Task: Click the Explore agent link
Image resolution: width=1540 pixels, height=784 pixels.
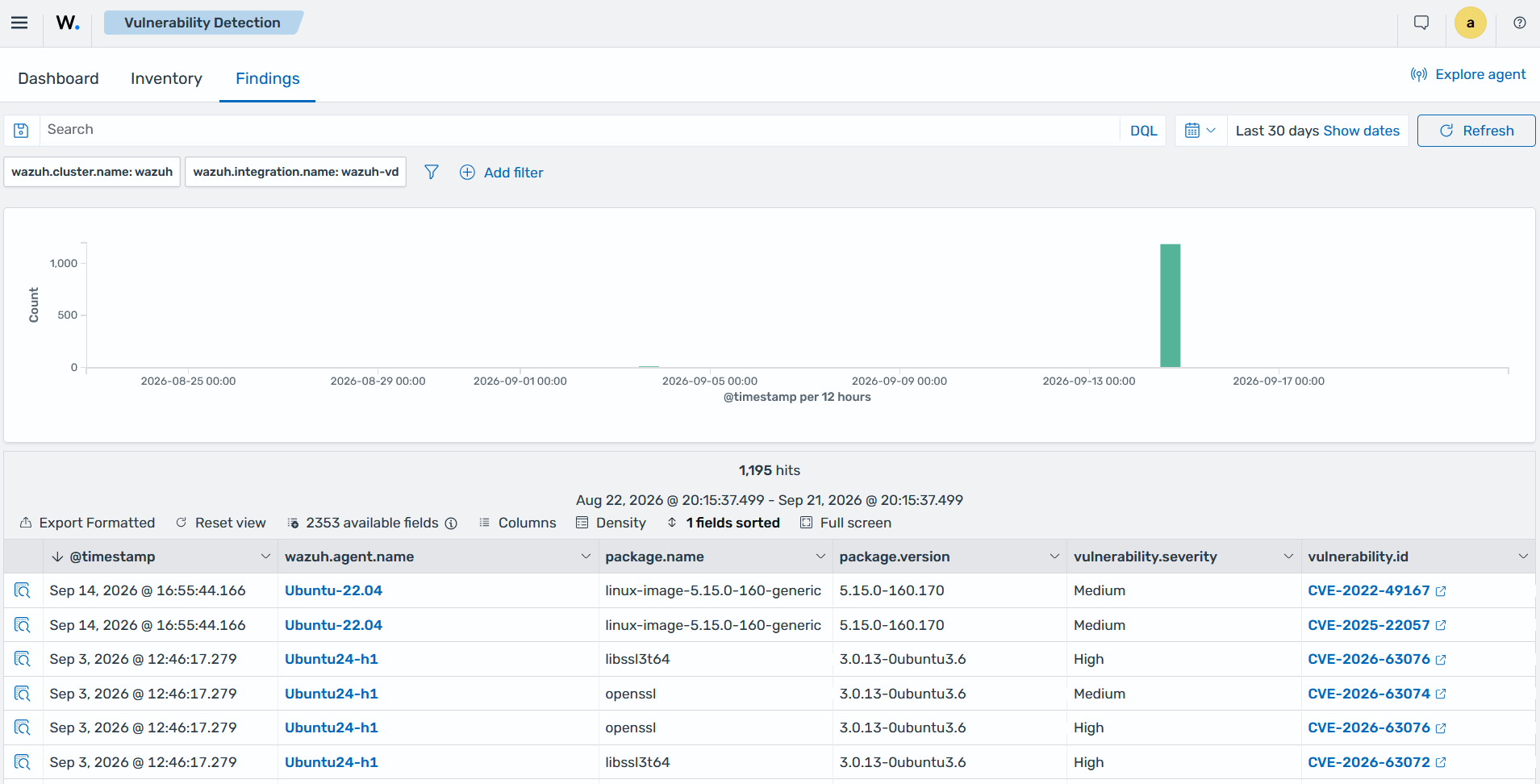Action: coord(1468,74)
